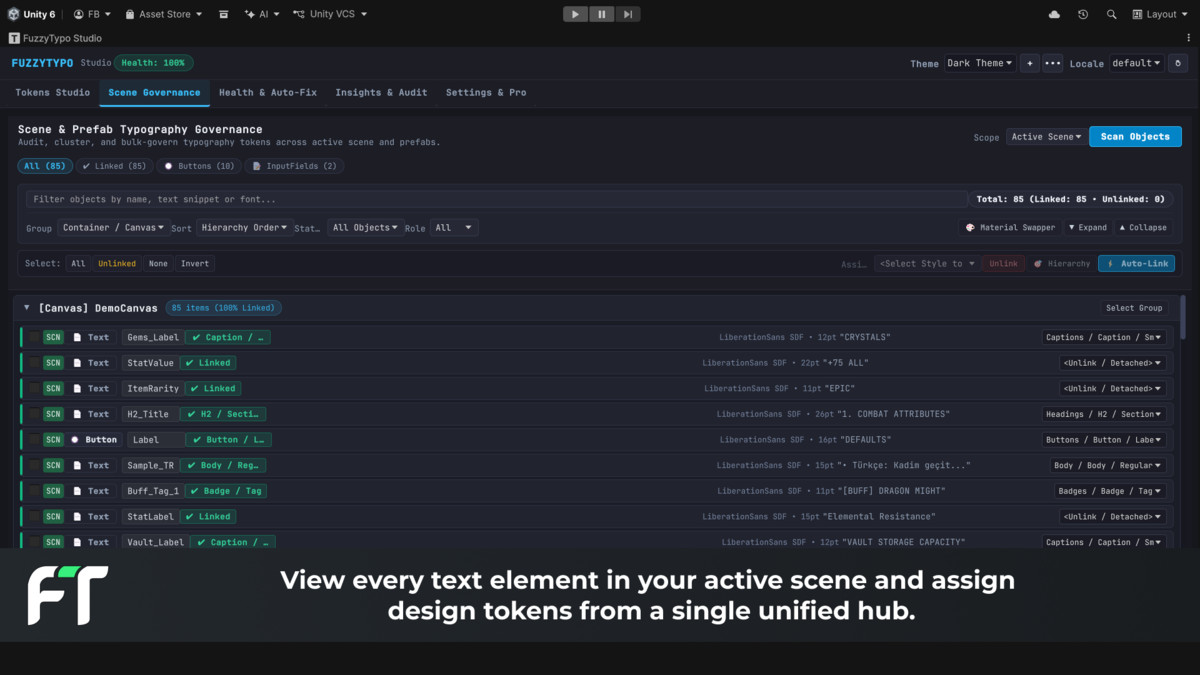Open the Status All Objects dropdown
This screenshot has height=675, width=1200.
pos(366,228)
